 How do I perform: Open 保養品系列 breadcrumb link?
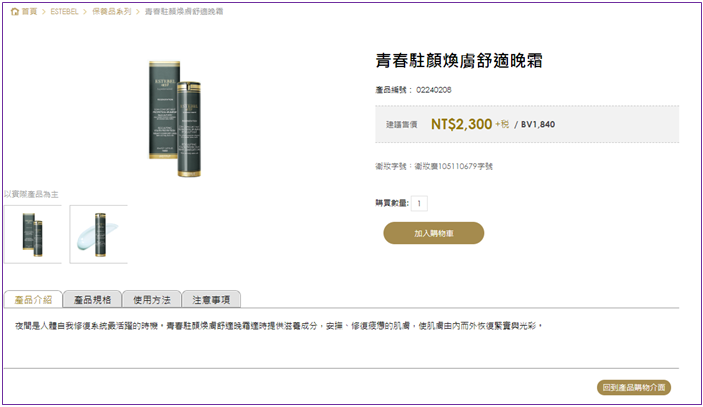(112, 12)
